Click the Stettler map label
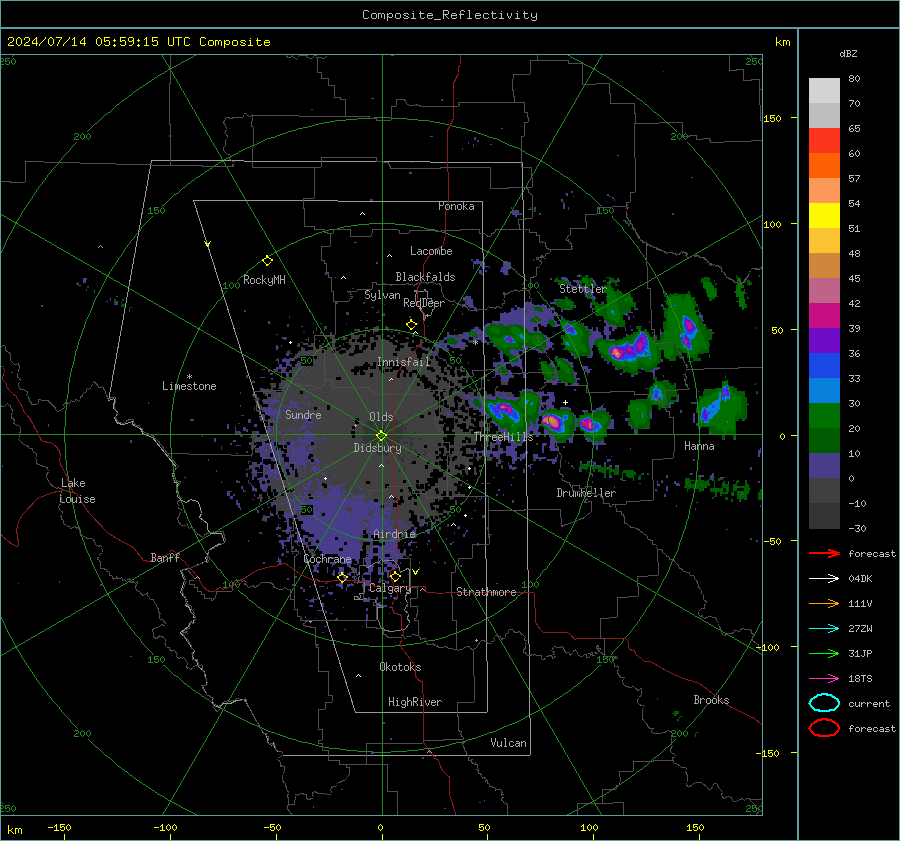Image resolution: width=900 pixels, height=841 pixels. click(x=583, y=289)
